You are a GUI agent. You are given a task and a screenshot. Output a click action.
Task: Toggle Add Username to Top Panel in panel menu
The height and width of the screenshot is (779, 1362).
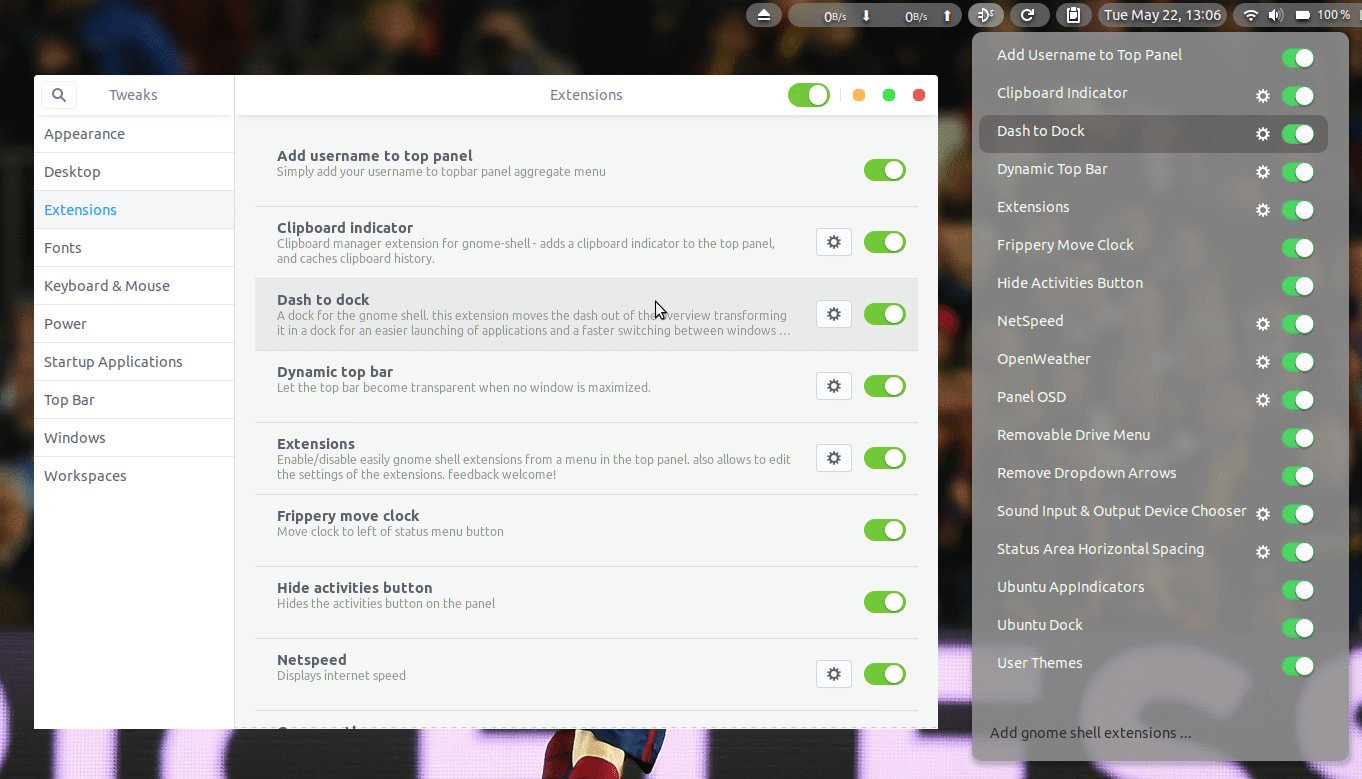click(1298, 58)
